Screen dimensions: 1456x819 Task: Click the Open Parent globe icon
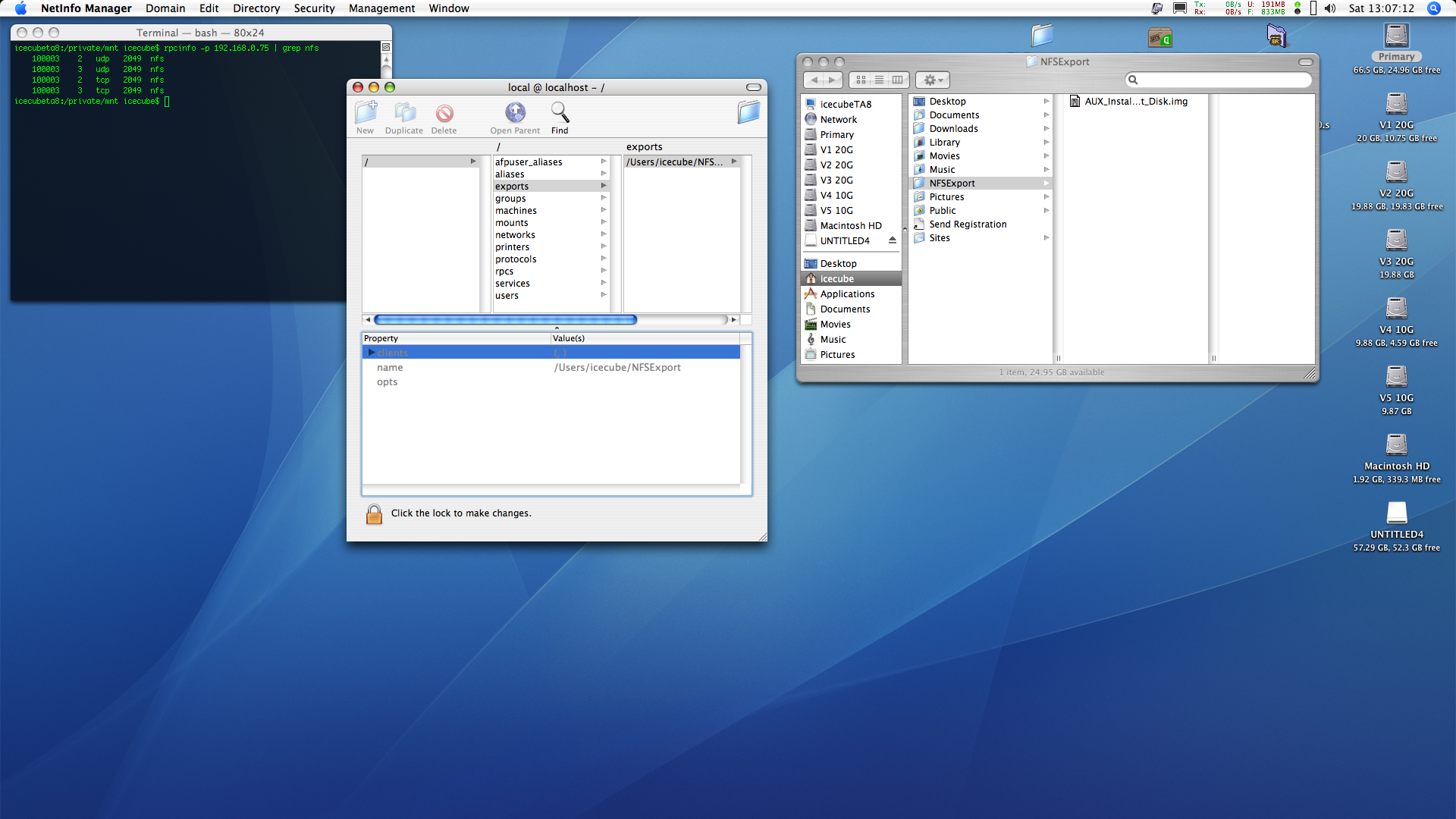coord(516,113)
